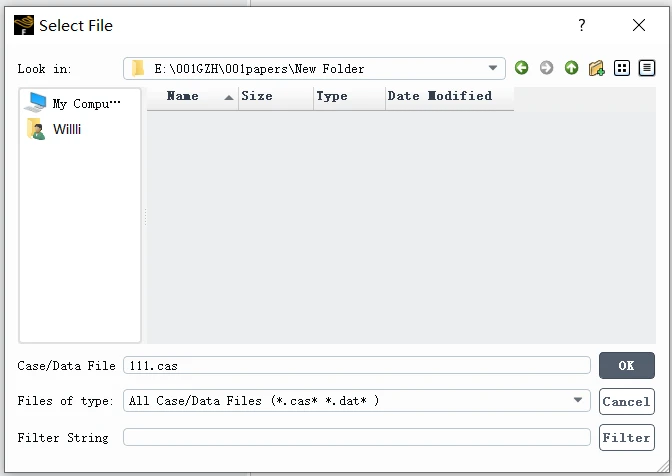Image resolution: width=672 pixels, height=476 pixels.
Task: Expand the Look in path dropdown
Action: pos(493,69)
